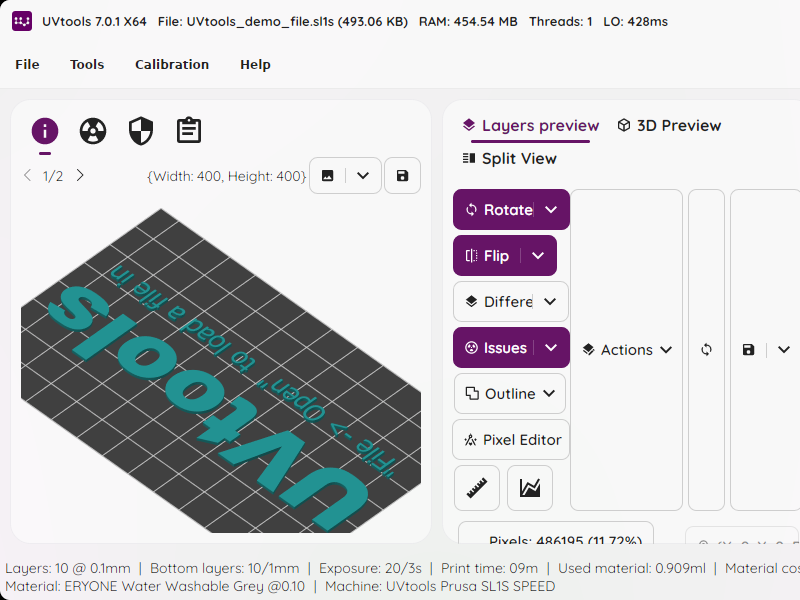Open the clipboard log tab icon
This screenshot has width=800, height=600.
(x=189, y=131)
